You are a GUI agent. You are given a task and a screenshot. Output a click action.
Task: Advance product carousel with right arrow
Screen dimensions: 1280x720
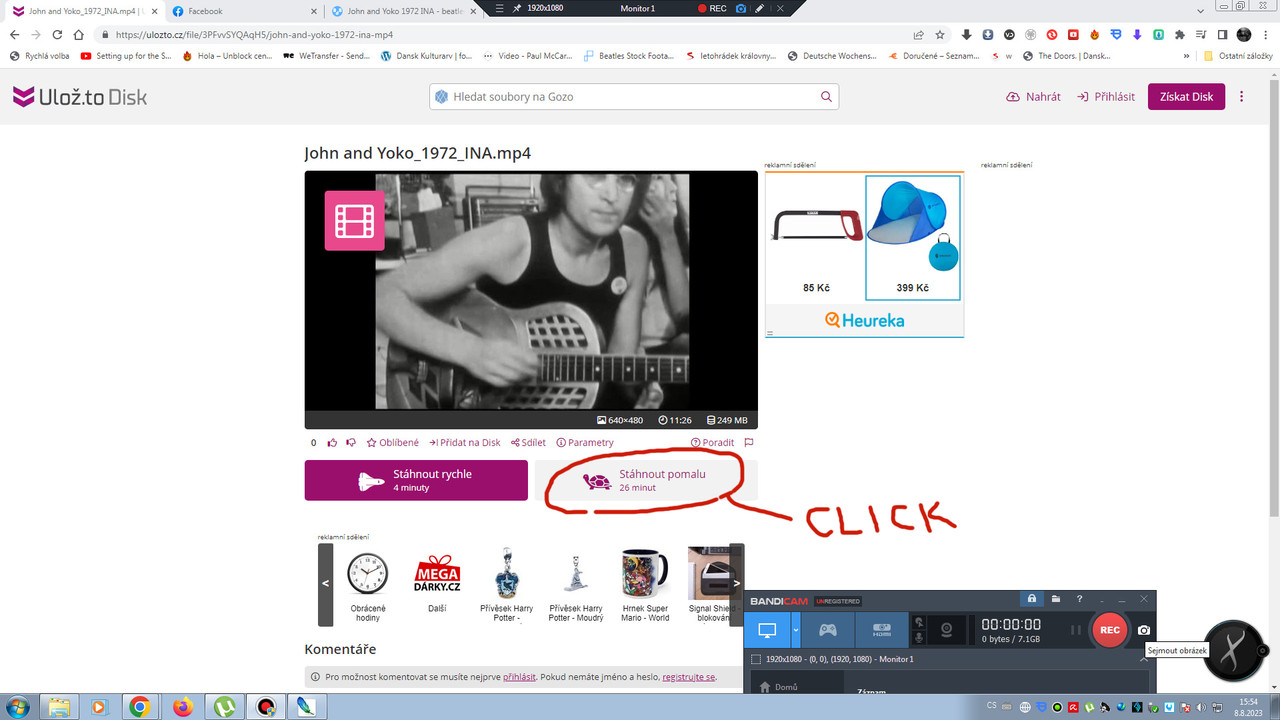point(737,583)
